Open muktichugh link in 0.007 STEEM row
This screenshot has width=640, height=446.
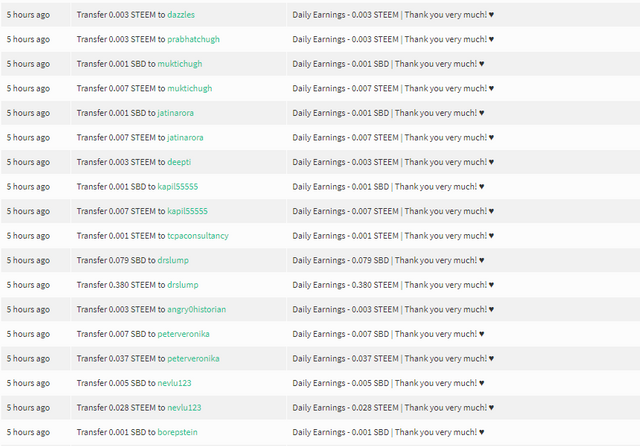190,88
